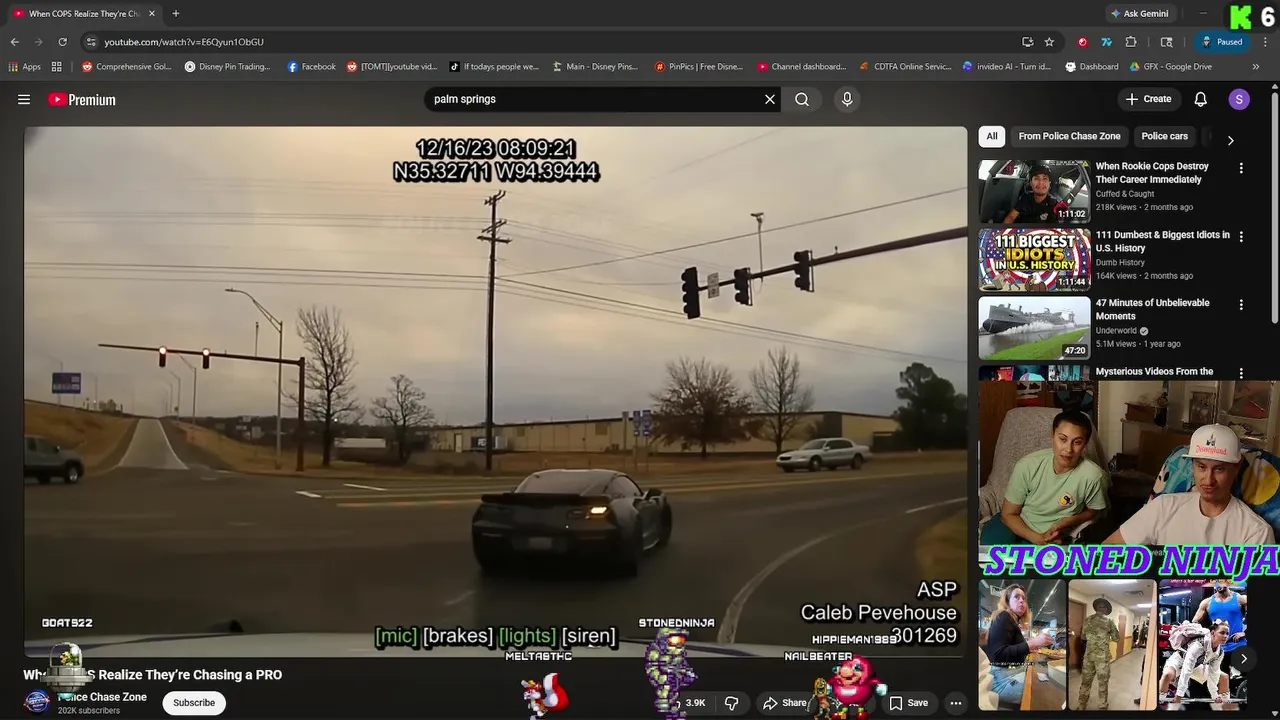Viewport: 1280px width, 720px height.
Task: Go to YouTube Premium home logo
Action: click(82, 99)
